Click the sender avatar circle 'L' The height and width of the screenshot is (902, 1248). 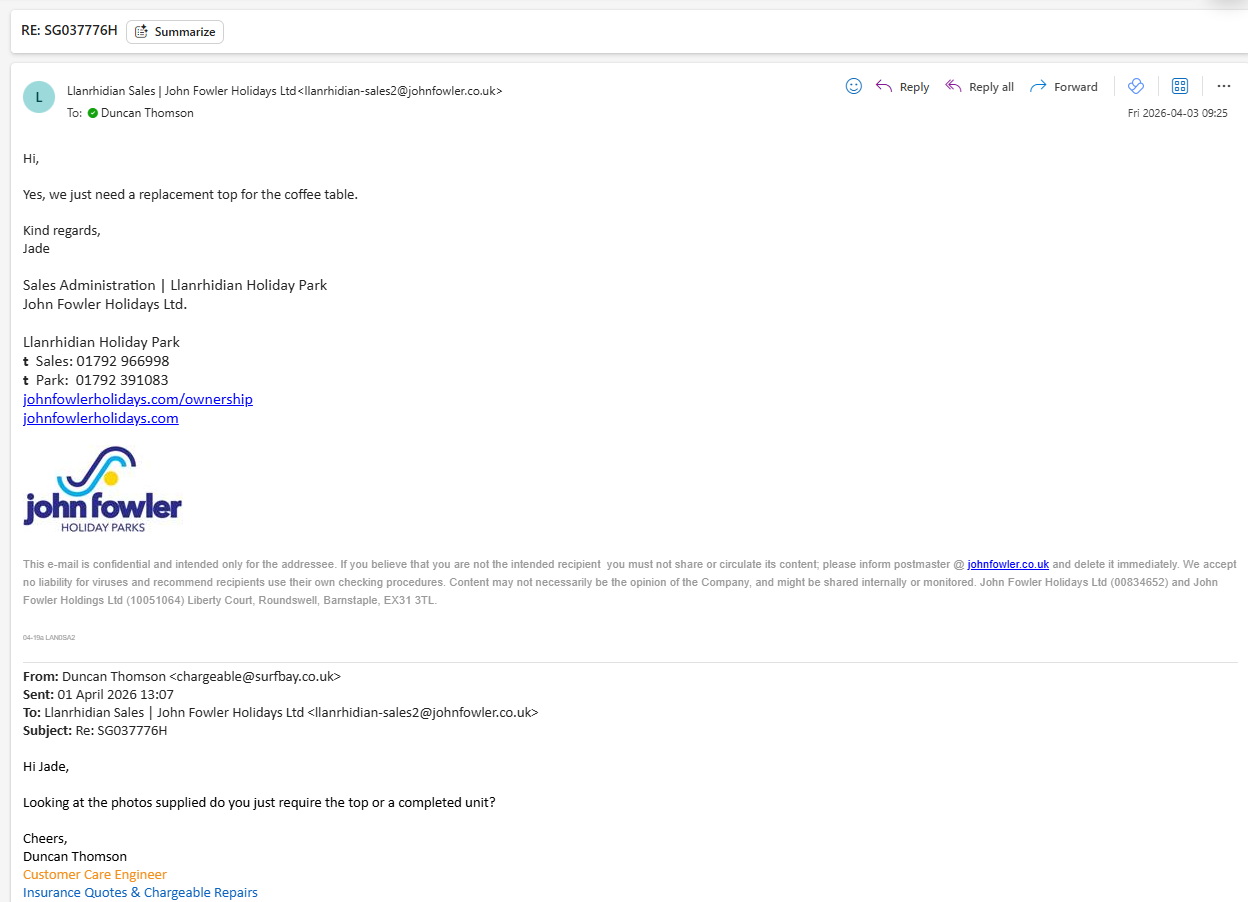(x=39, y=97)
